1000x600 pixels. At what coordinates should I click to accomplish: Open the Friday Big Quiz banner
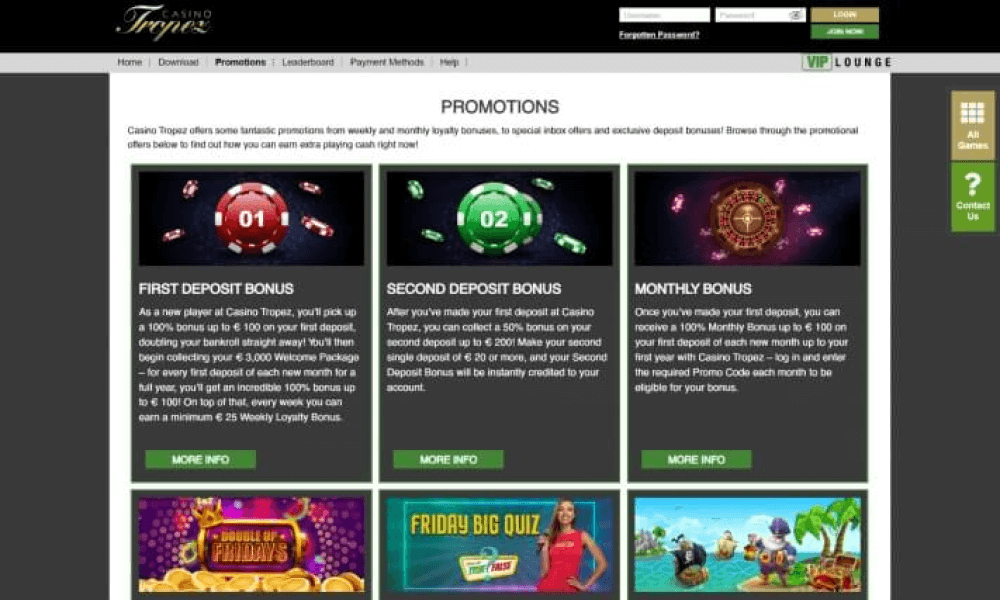(x=499, y=545)
